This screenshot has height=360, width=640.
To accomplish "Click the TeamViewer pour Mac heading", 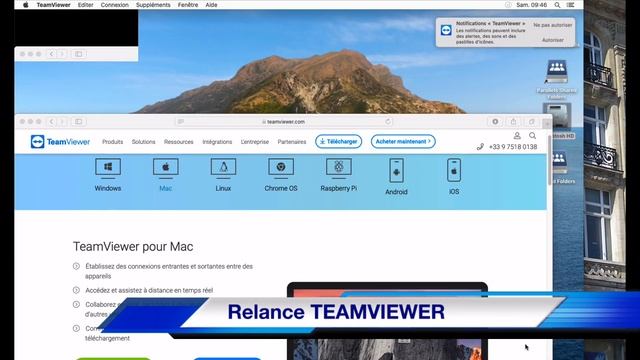I will pos(133,247).
